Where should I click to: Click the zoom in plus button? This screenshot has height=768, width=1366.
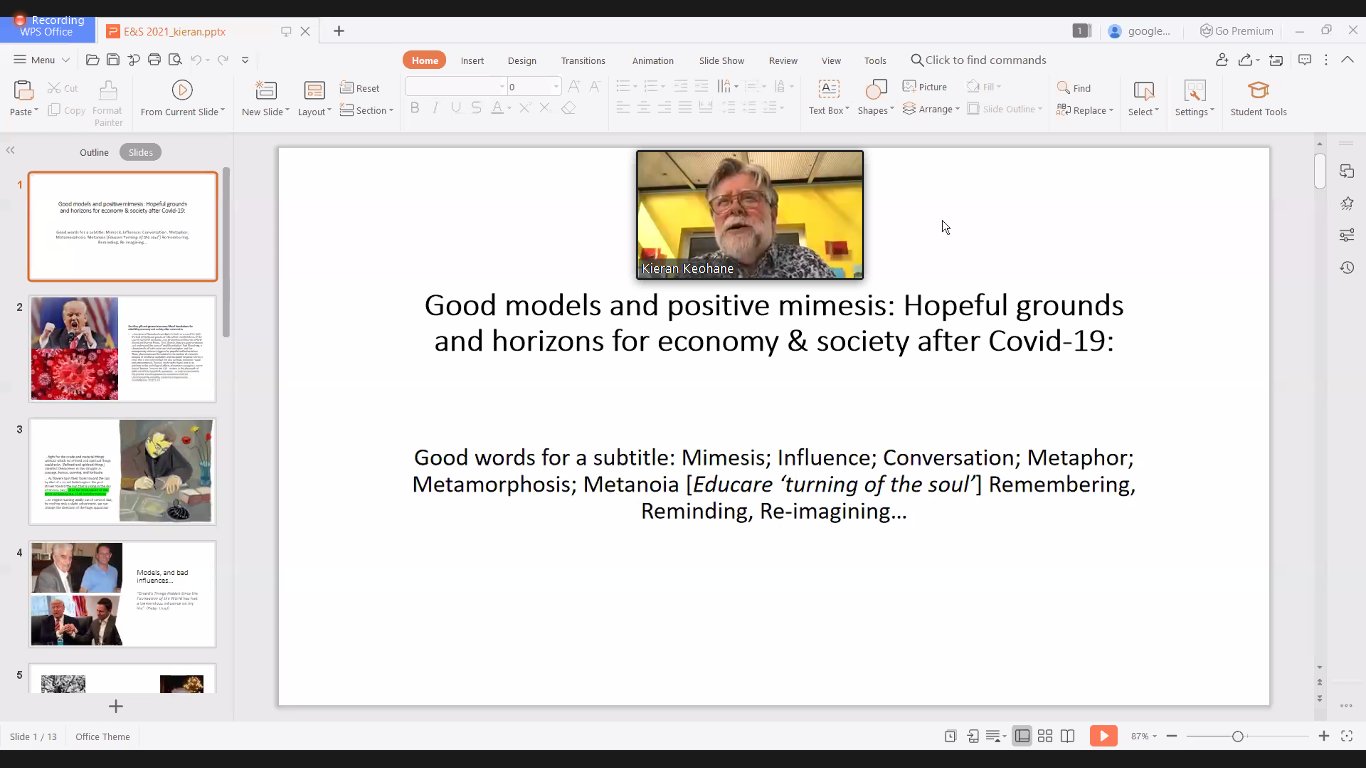1324,736
